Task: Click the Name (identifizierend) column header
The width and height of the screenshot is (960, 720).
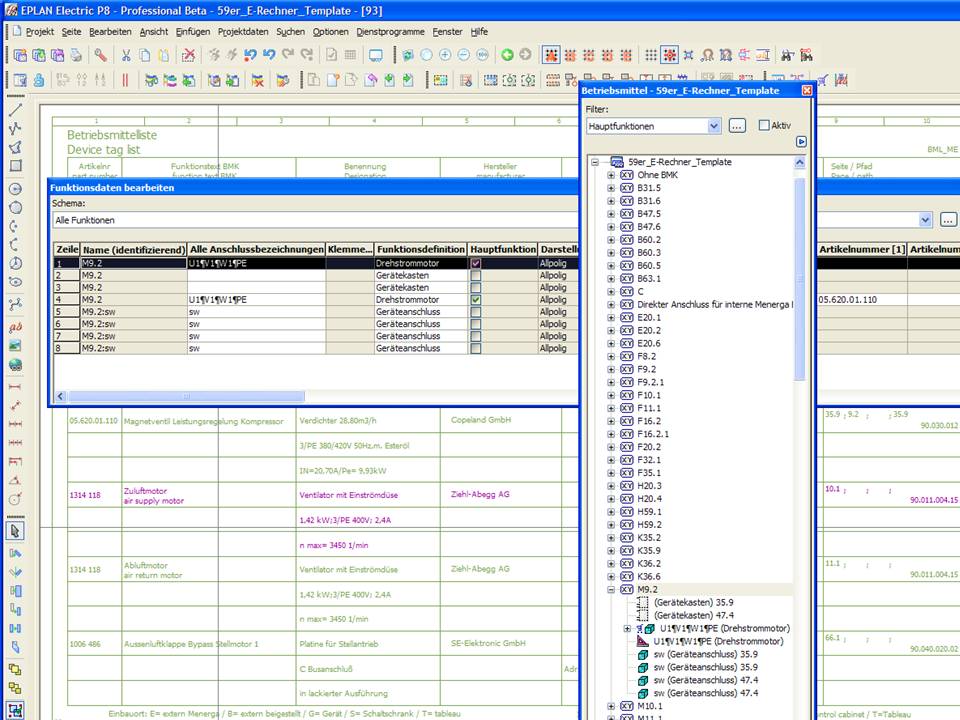Action: [133, 249]
